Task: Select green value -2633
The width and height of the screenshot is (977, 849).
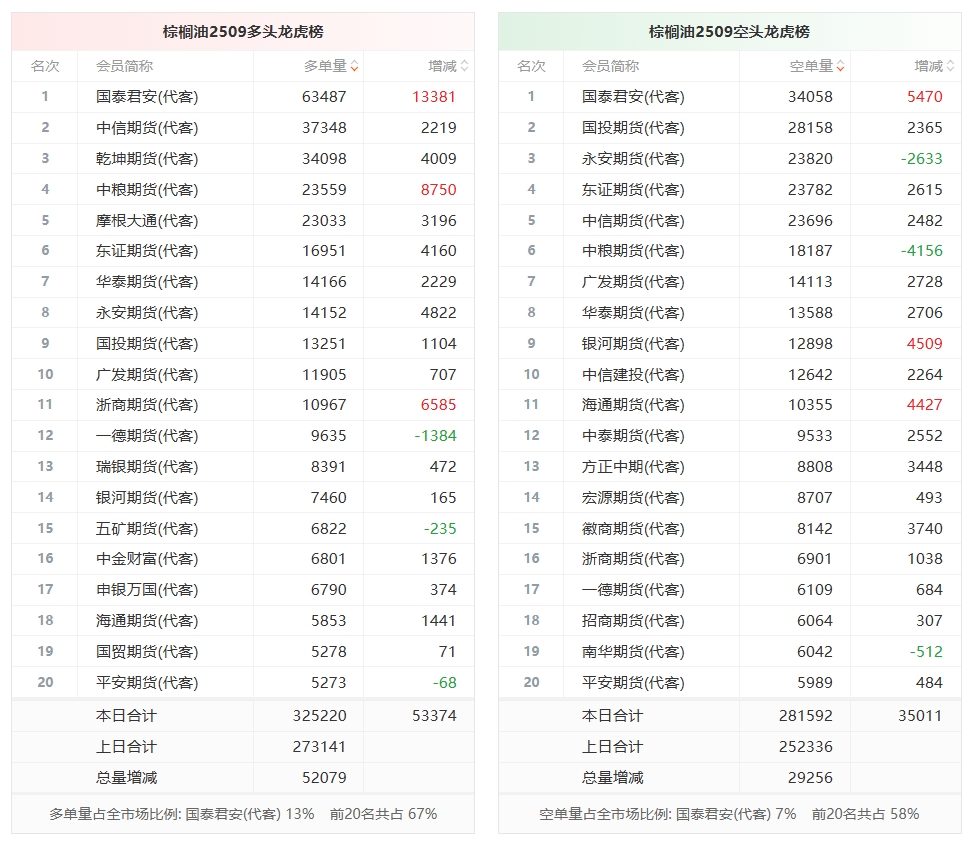Action: [x=922, y=159]
